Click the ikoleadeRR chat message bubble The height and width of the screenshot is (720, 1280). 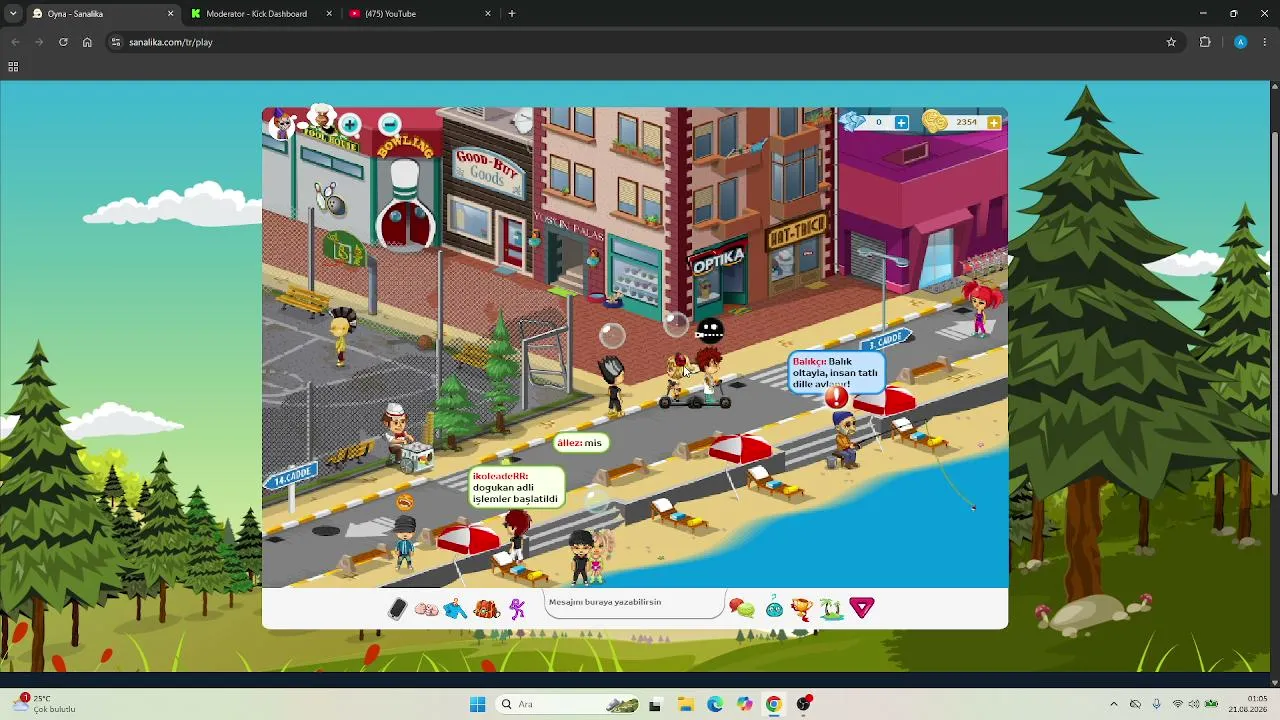click(516, 488)
